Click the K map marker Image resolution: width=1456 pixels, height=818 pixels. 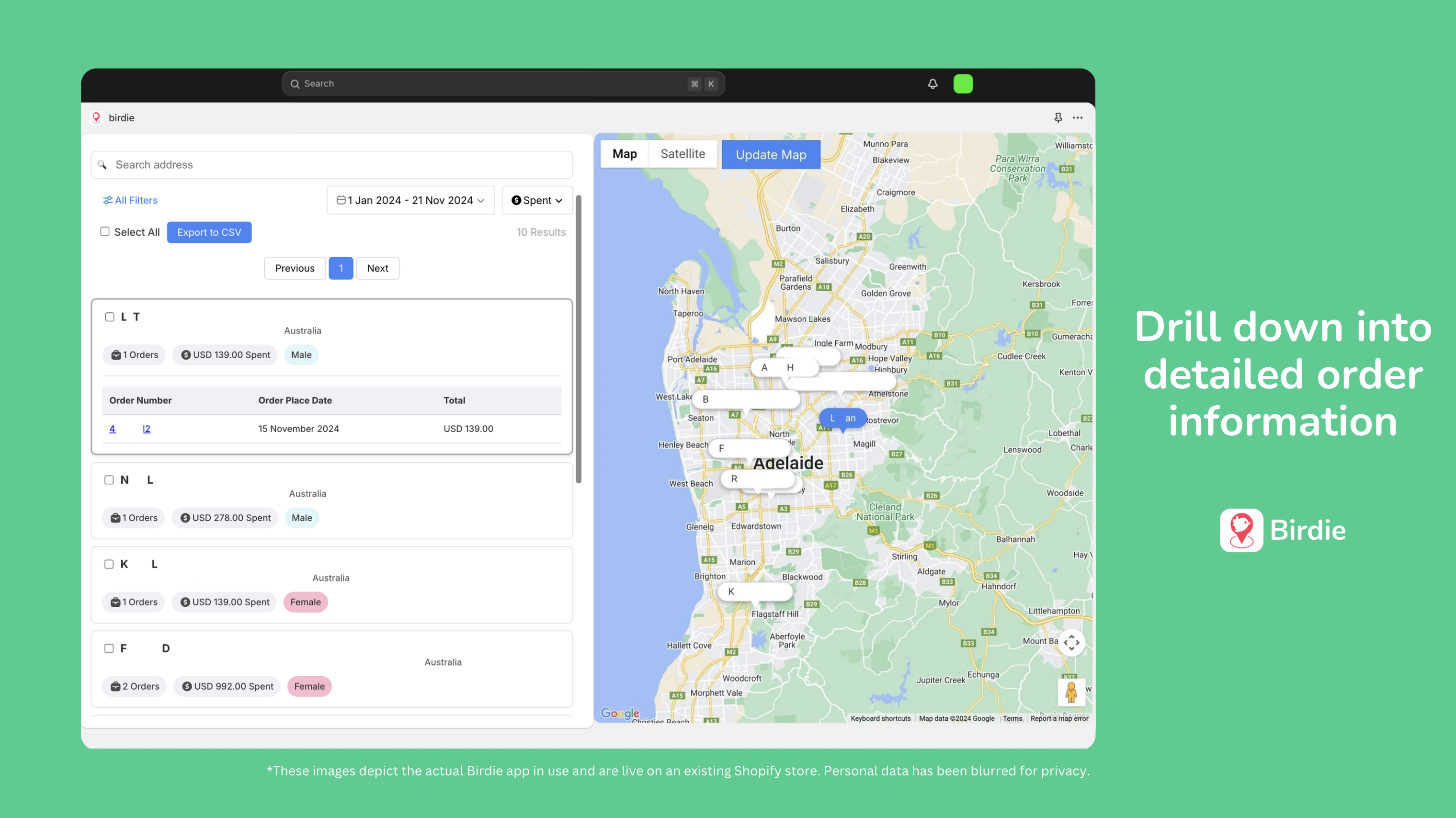point(755,592)
